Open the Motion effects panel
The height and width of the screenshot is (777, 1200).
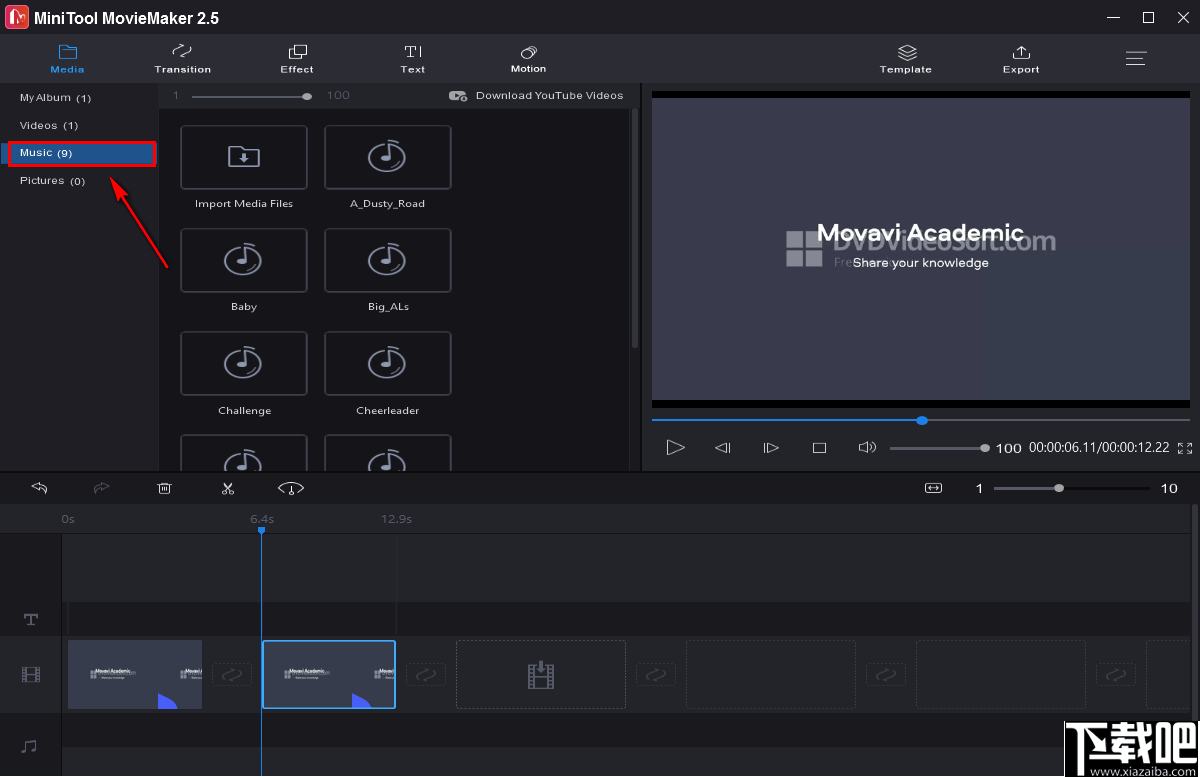click(x=528, y=58)
